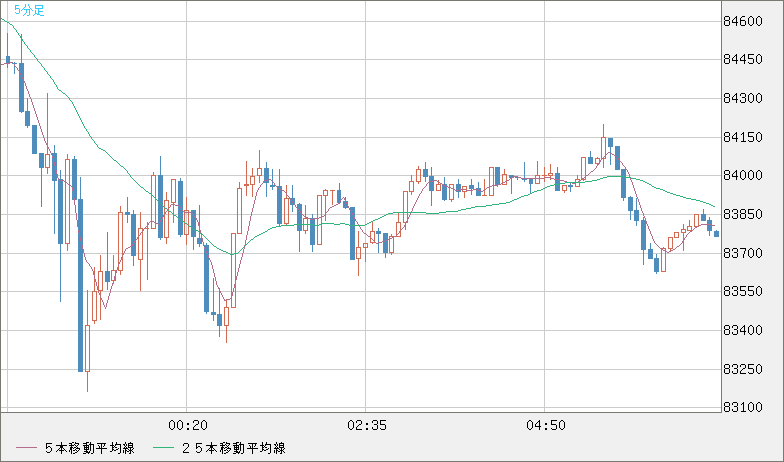
Task: Click the 84600 price axis label
Action: click(743, 21)
